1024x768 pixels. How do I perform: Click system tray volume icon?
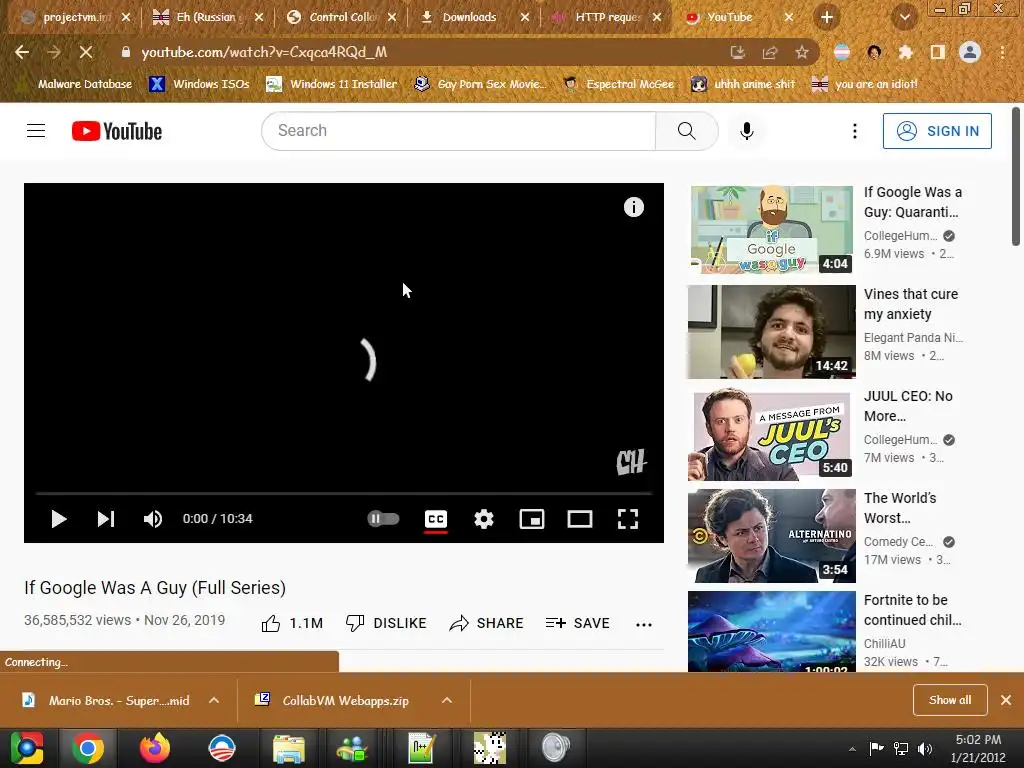[x=925, y=749]
